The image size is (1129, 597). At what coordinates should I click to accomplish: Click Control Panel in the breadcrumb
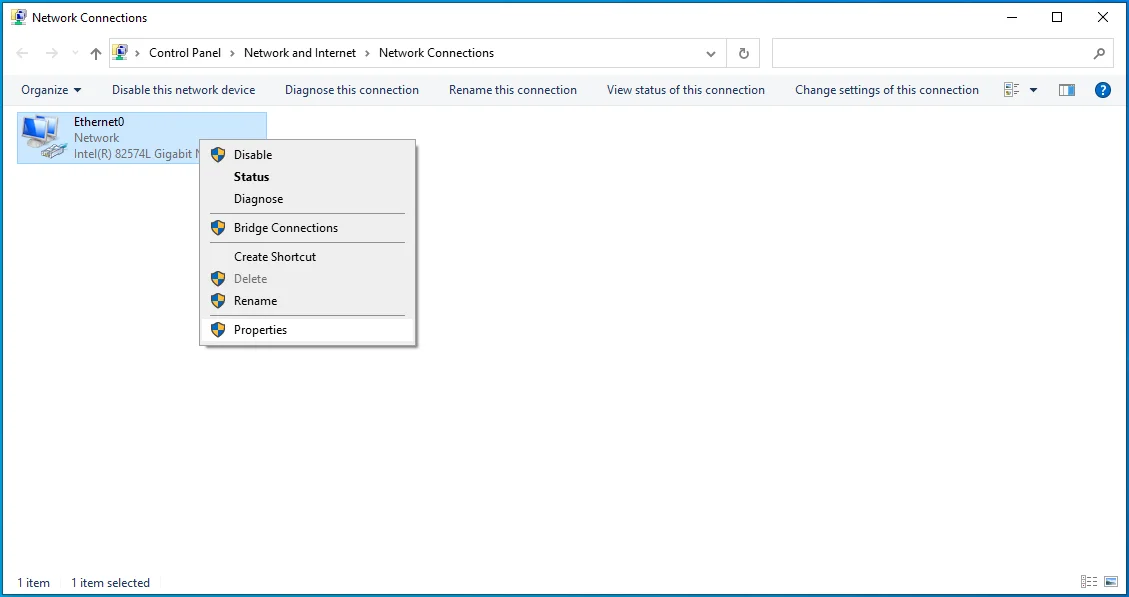[x=185, y=53]
